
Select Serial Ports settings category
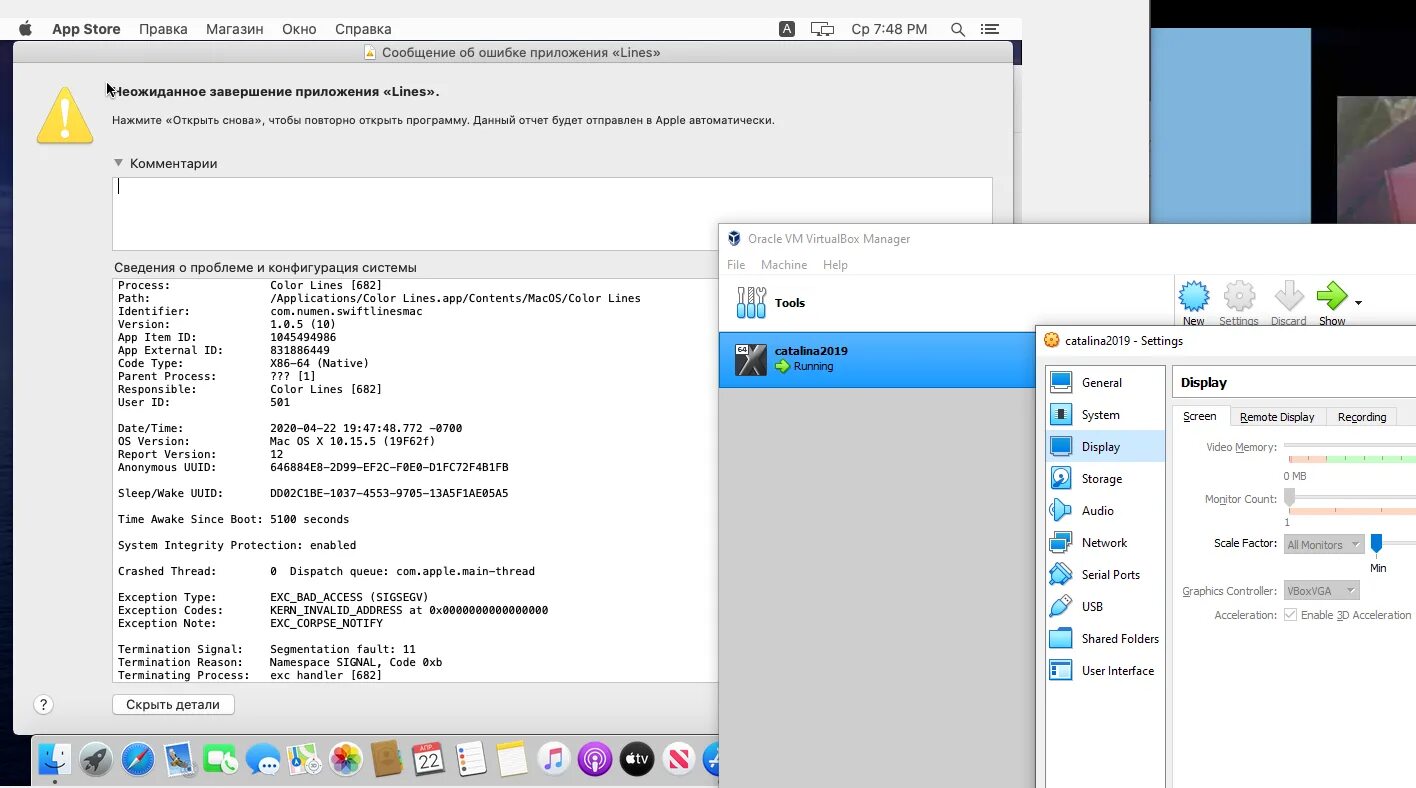click(x=1105, y=575)
